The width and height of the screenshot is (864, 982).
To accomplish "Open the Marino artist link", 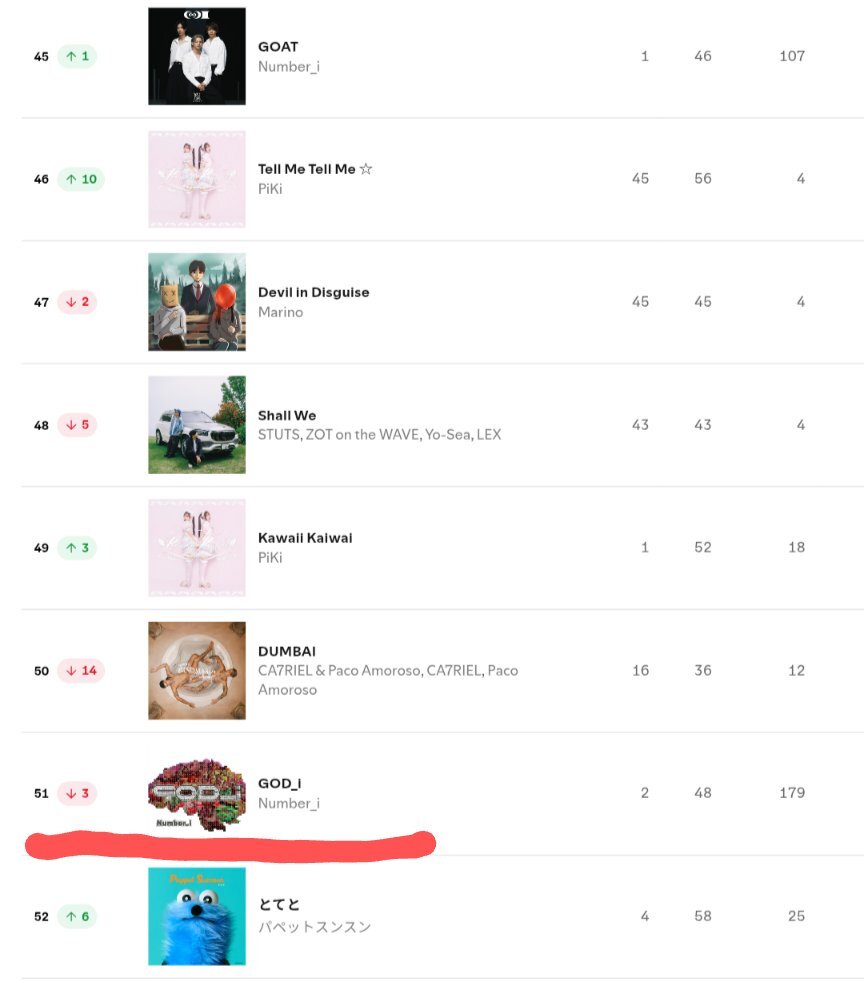I will pos(280,312).
